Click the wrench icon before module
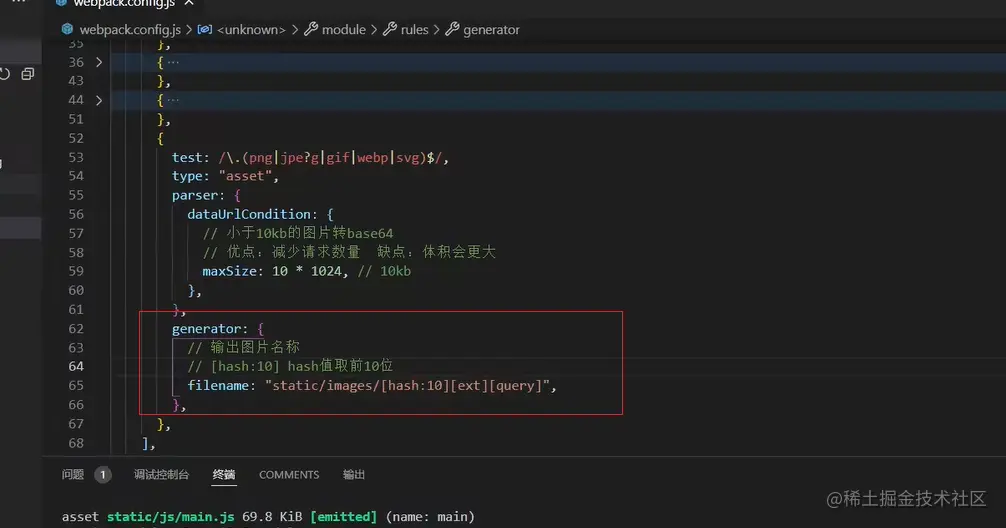Viewport: 1006px width, 528px height. click(311, 30)
